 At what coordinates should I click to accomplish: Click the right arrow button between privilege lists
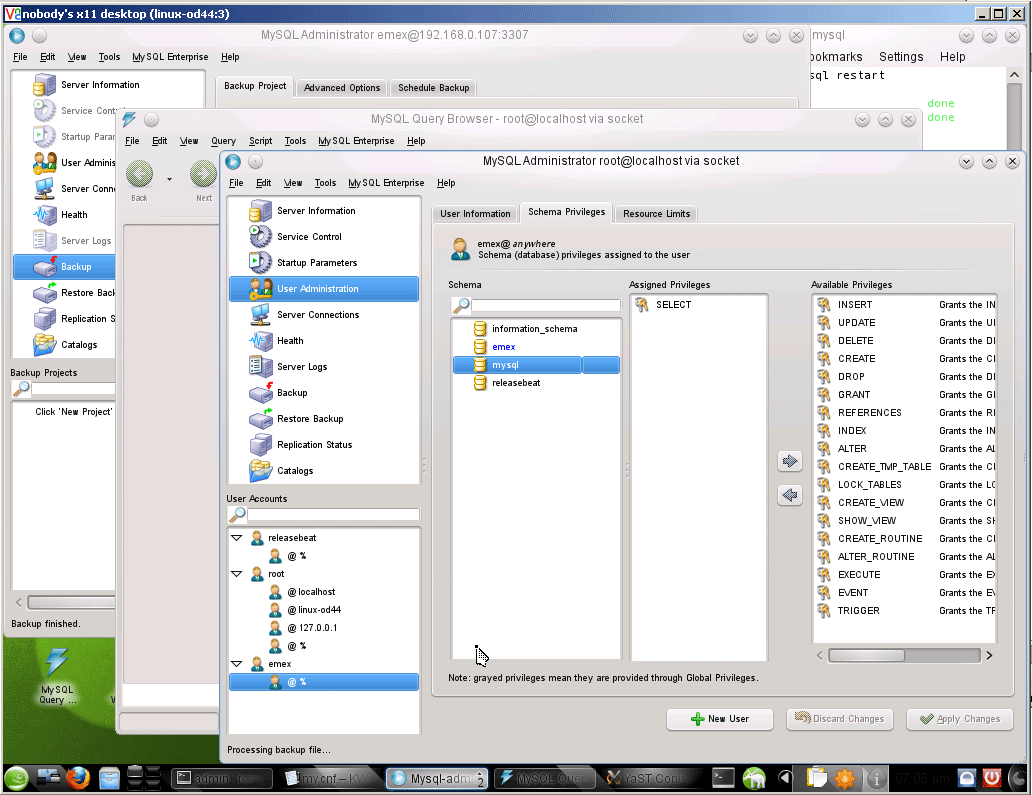click(790, 461)
